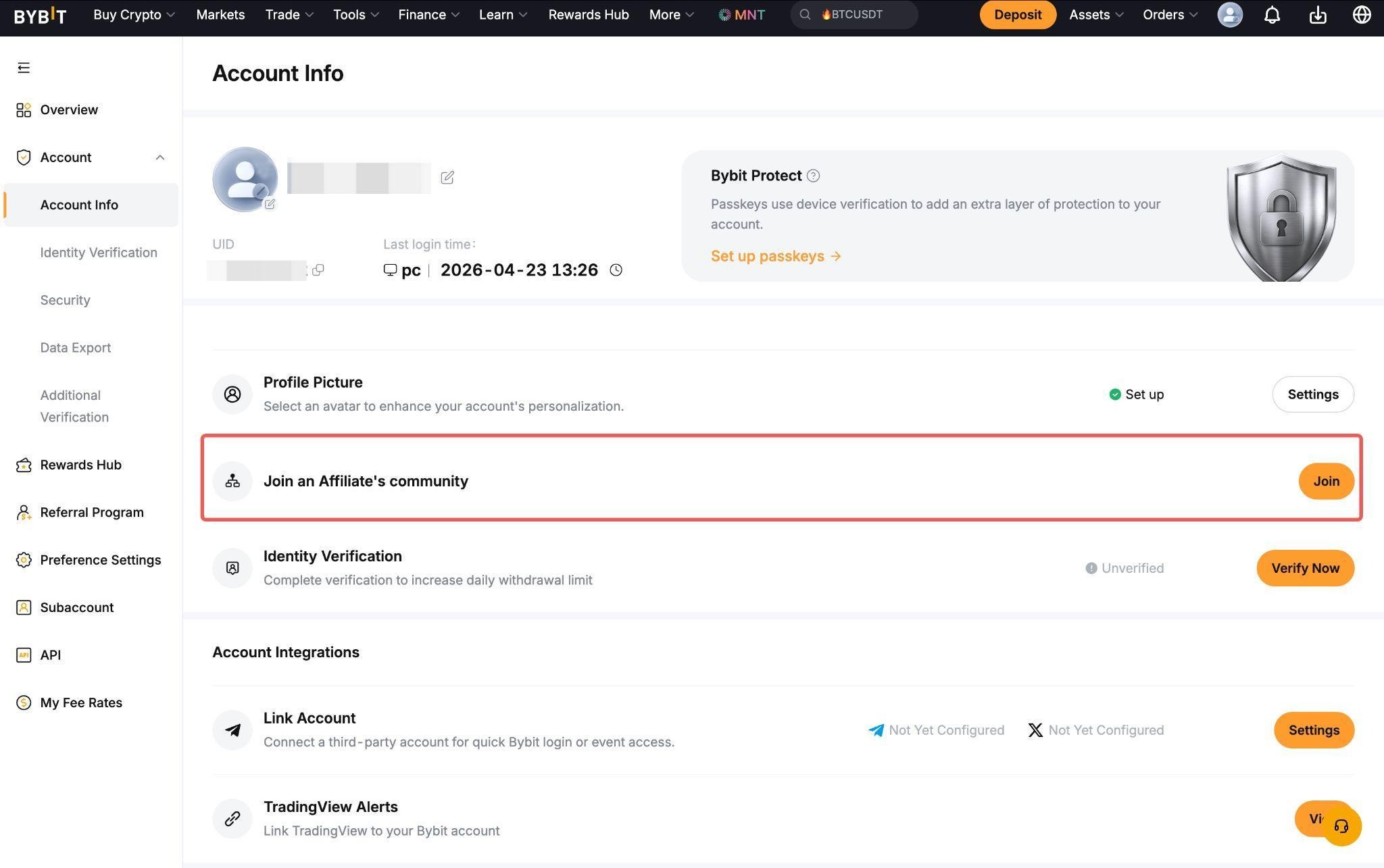
Task: Expand the Buy Crypto dropdown
Action: (x=134, y=15)
